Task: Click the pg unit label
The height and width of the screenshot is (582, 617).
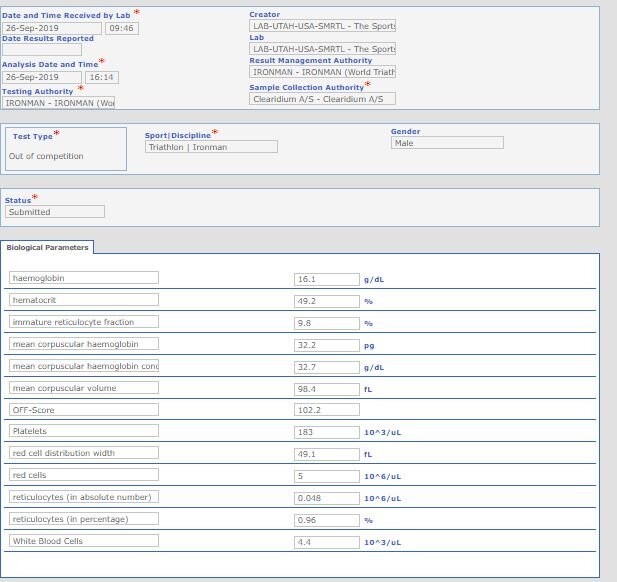Action: coord(369,346)
